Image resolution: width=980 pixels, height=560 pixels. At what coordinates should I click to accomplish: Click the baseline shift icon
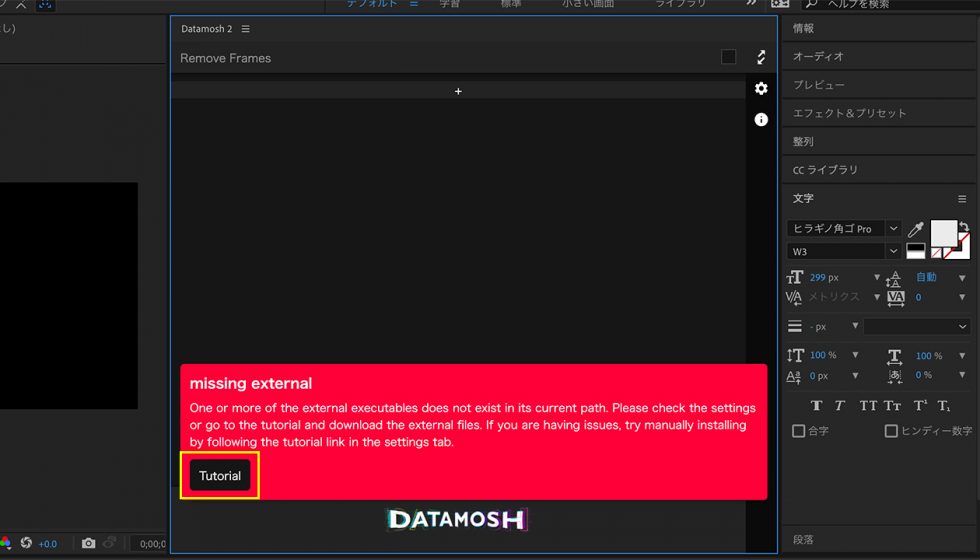pos(794,376)
